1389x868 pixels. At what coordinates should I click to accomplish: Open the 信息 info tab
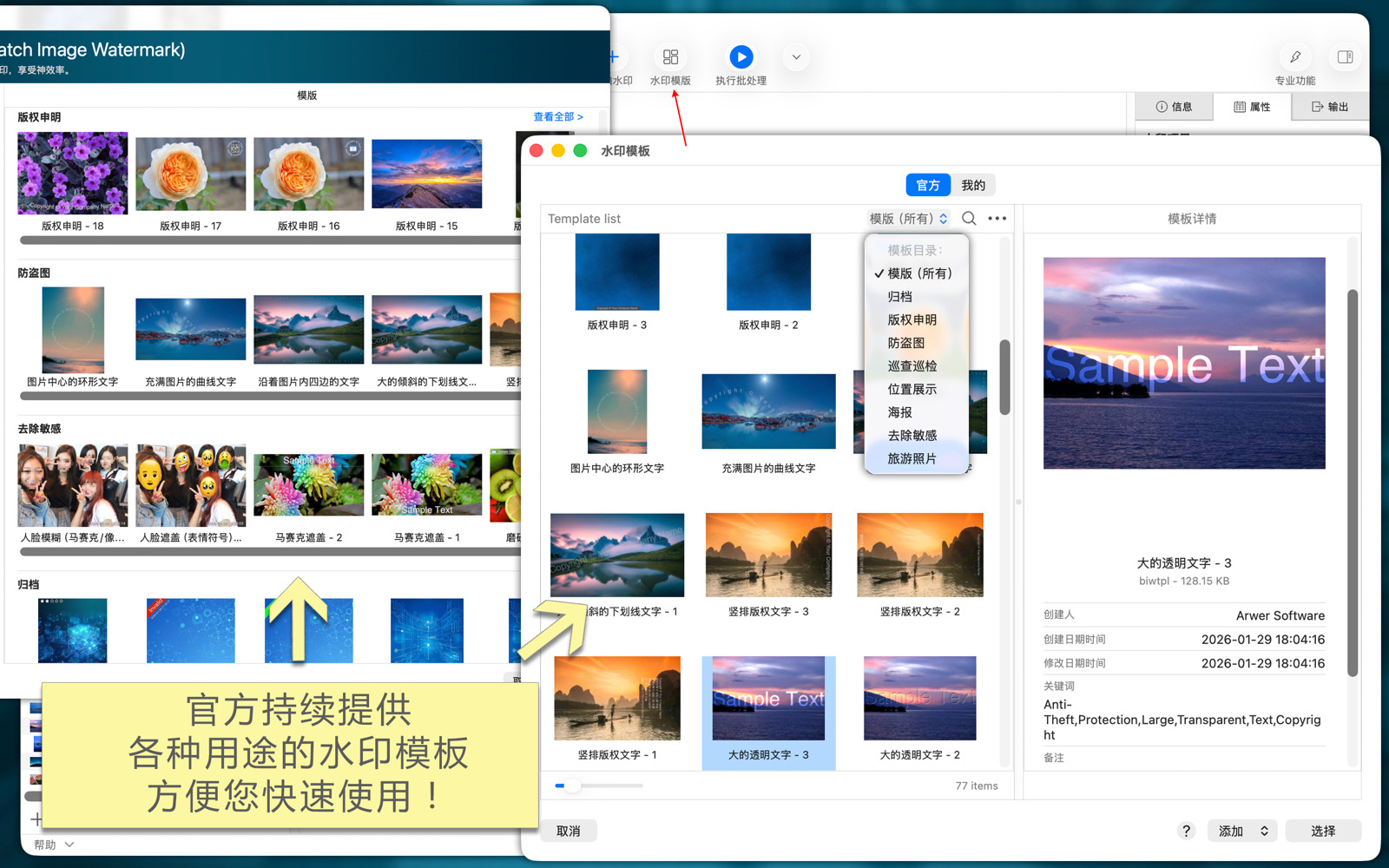(x=1174, y=107)
